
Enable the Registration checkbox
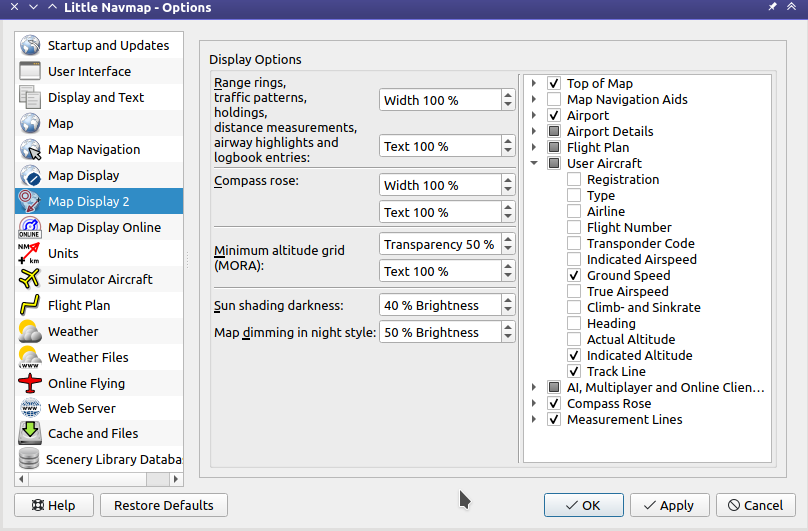click(x=574, y=179)
